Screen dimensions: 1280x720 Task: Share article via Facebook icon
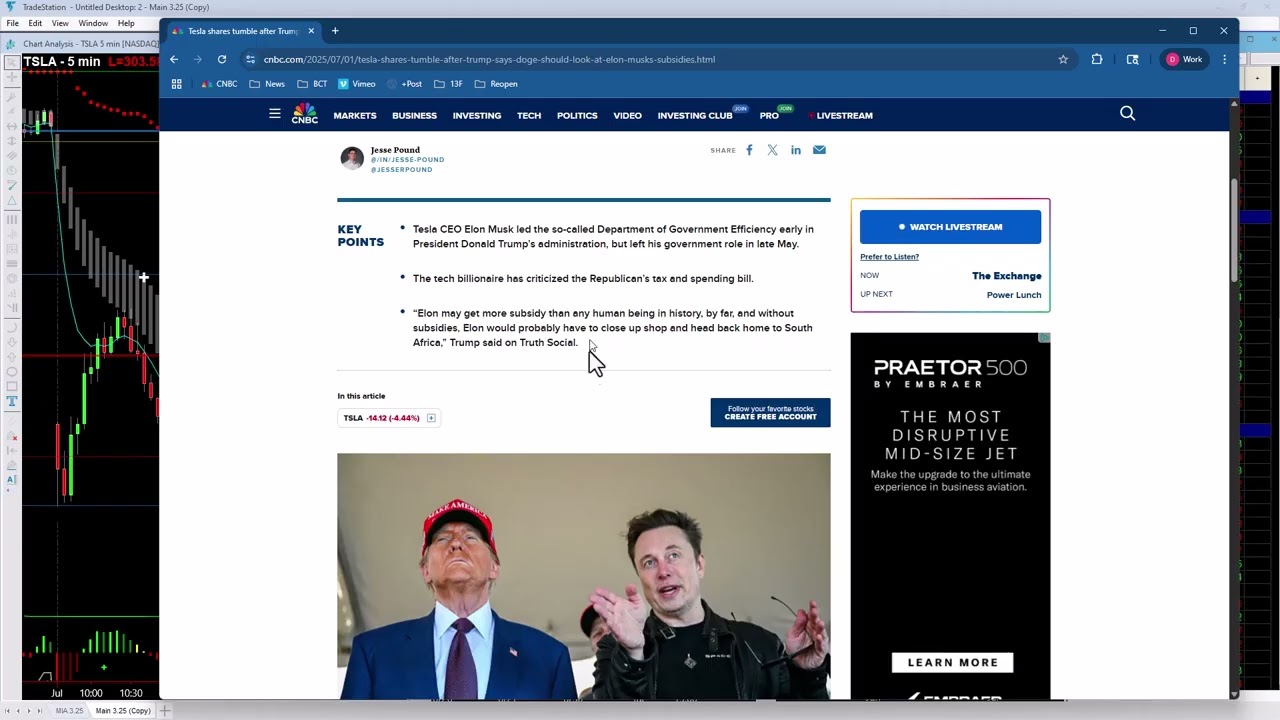pyautogui.click(x=749, y=150)
